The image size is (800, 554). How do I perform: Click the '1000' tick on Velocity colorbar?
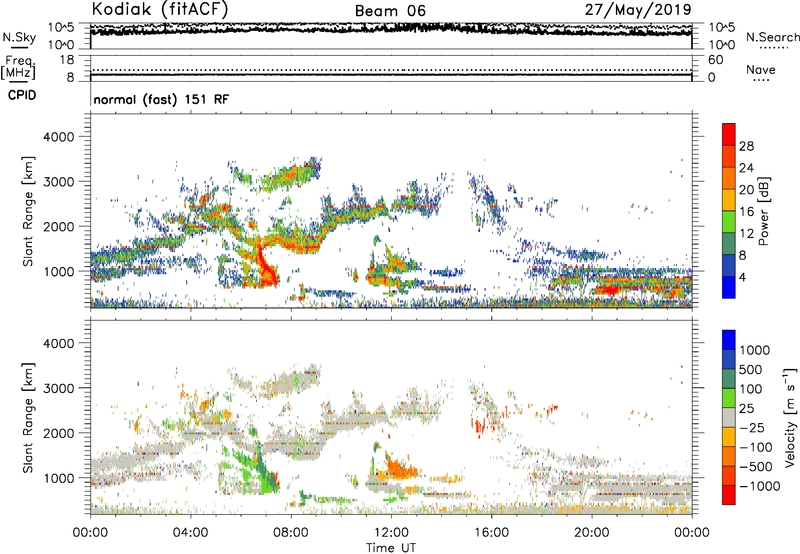755,350
